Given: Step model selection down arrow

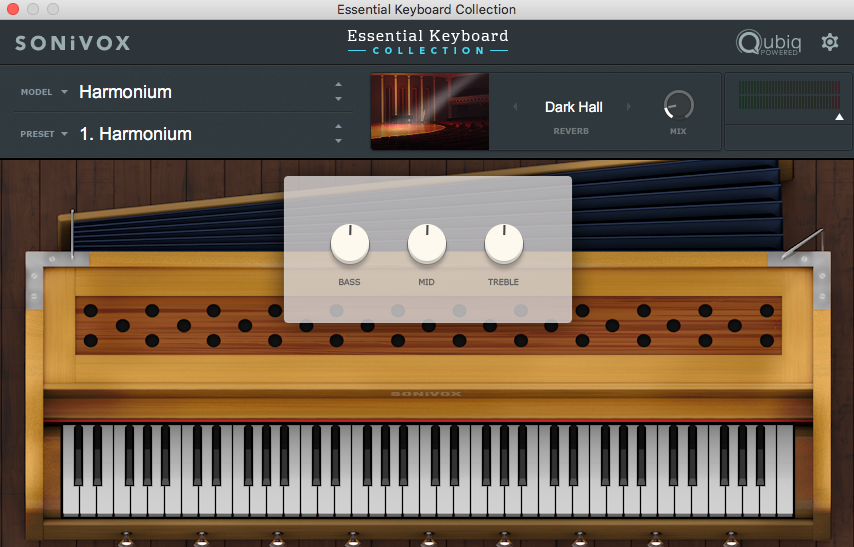Looking at the screenshot, I should point(338,99).
